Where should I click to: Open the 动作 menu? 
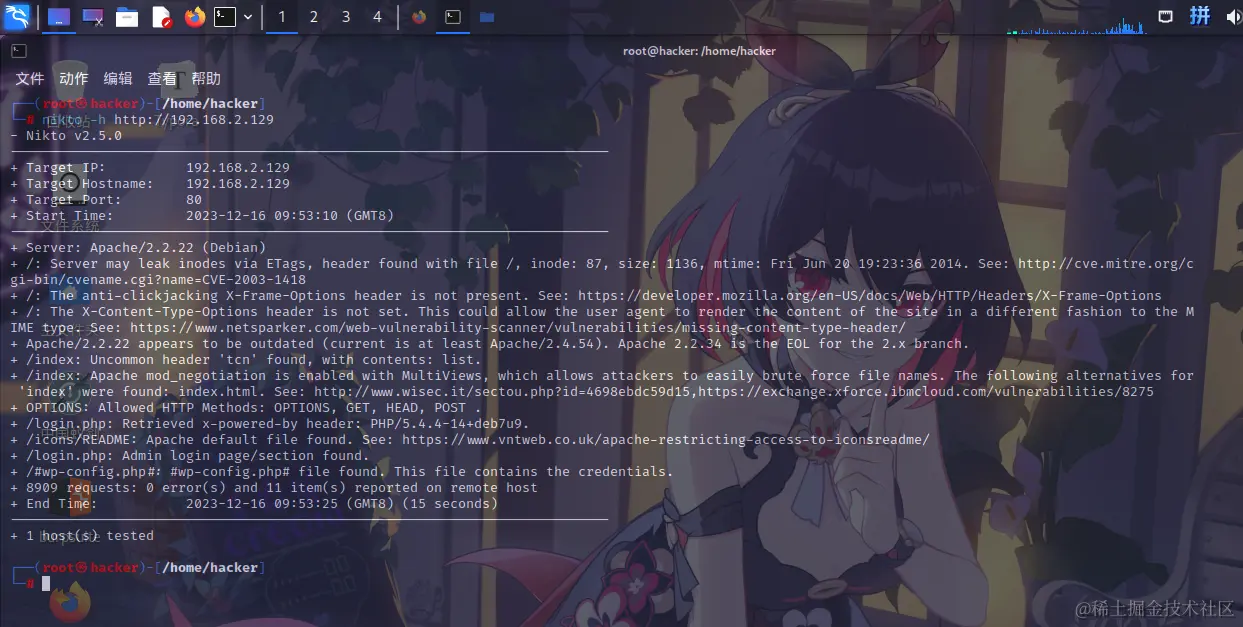[x=74, y=79]
